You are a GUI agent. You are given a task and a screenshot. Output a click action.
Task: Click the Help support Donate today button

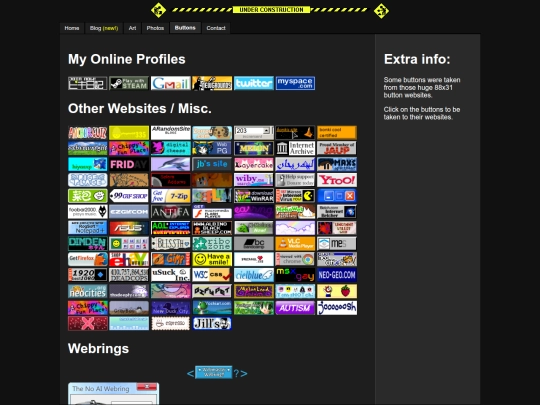click(295, 180)
